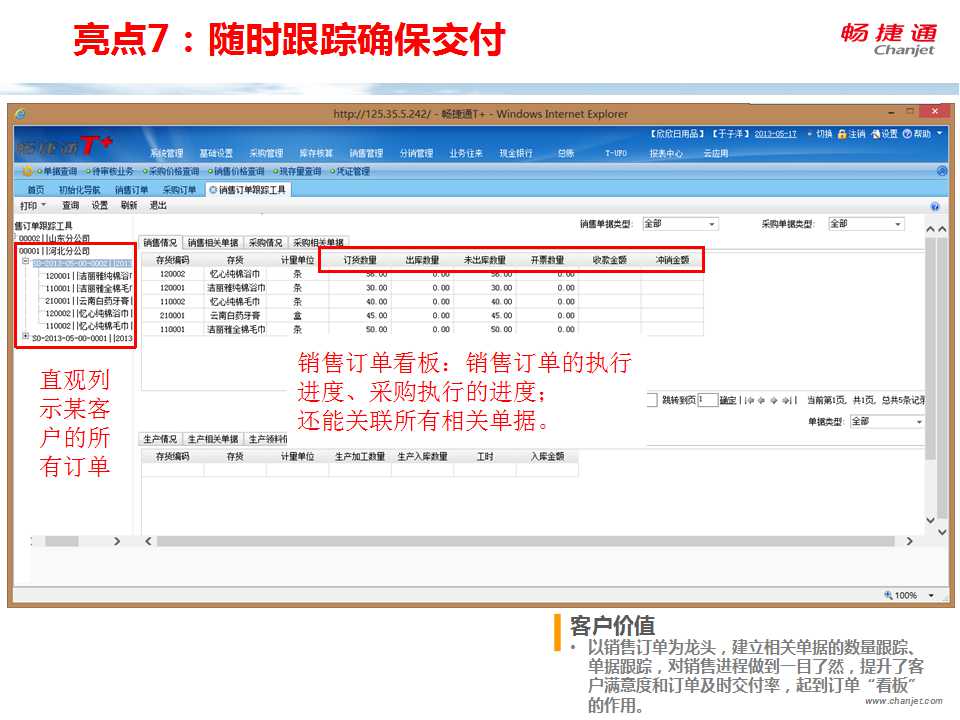The image size is (960, 720).
Task: Open the 打印 dropdown menu
Action: coord(33,205)
